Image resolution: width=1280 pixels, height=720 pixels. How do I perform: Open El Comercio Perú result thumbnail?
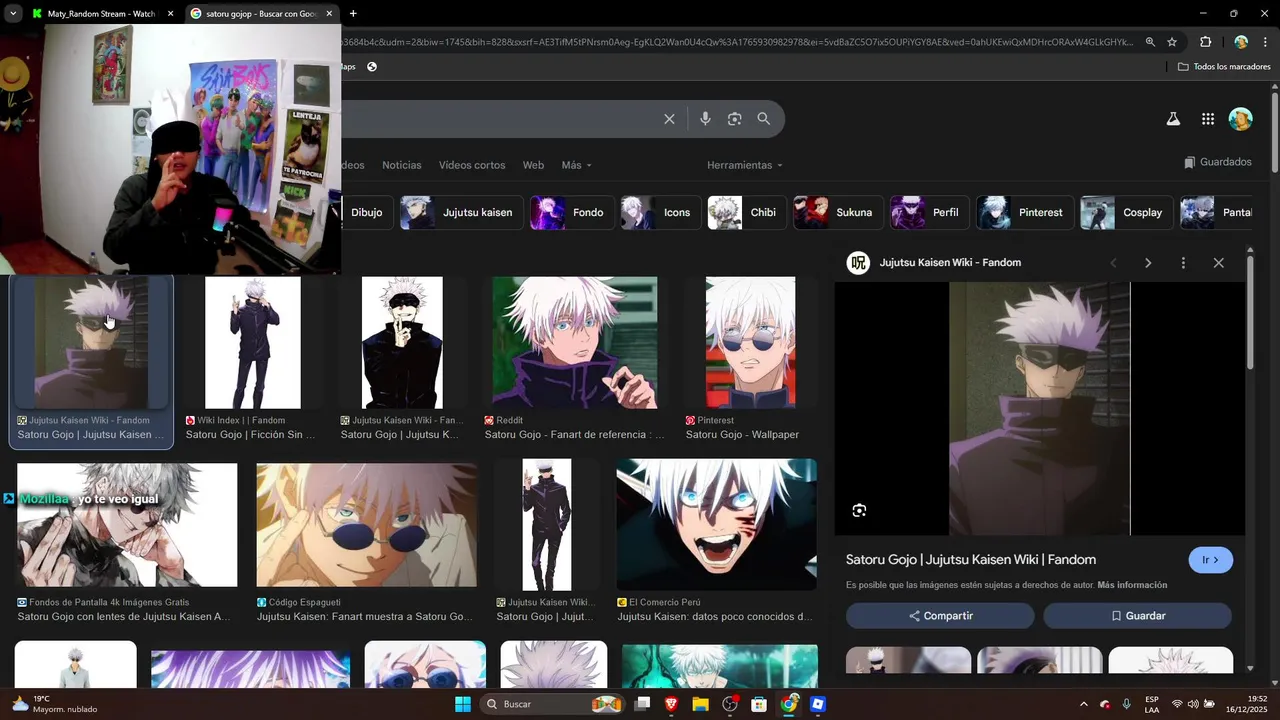point(716,525)
